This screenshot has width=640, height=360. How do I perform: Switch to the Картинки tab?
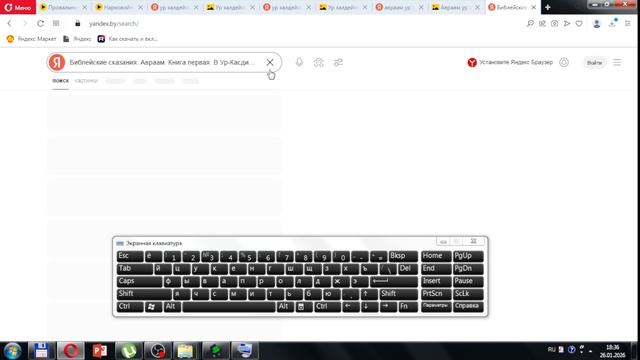(86, 81)
